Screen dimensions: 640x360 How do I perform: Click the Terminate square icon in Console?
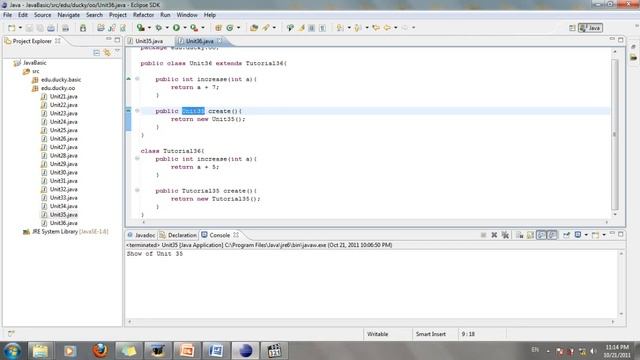(483, 235)
